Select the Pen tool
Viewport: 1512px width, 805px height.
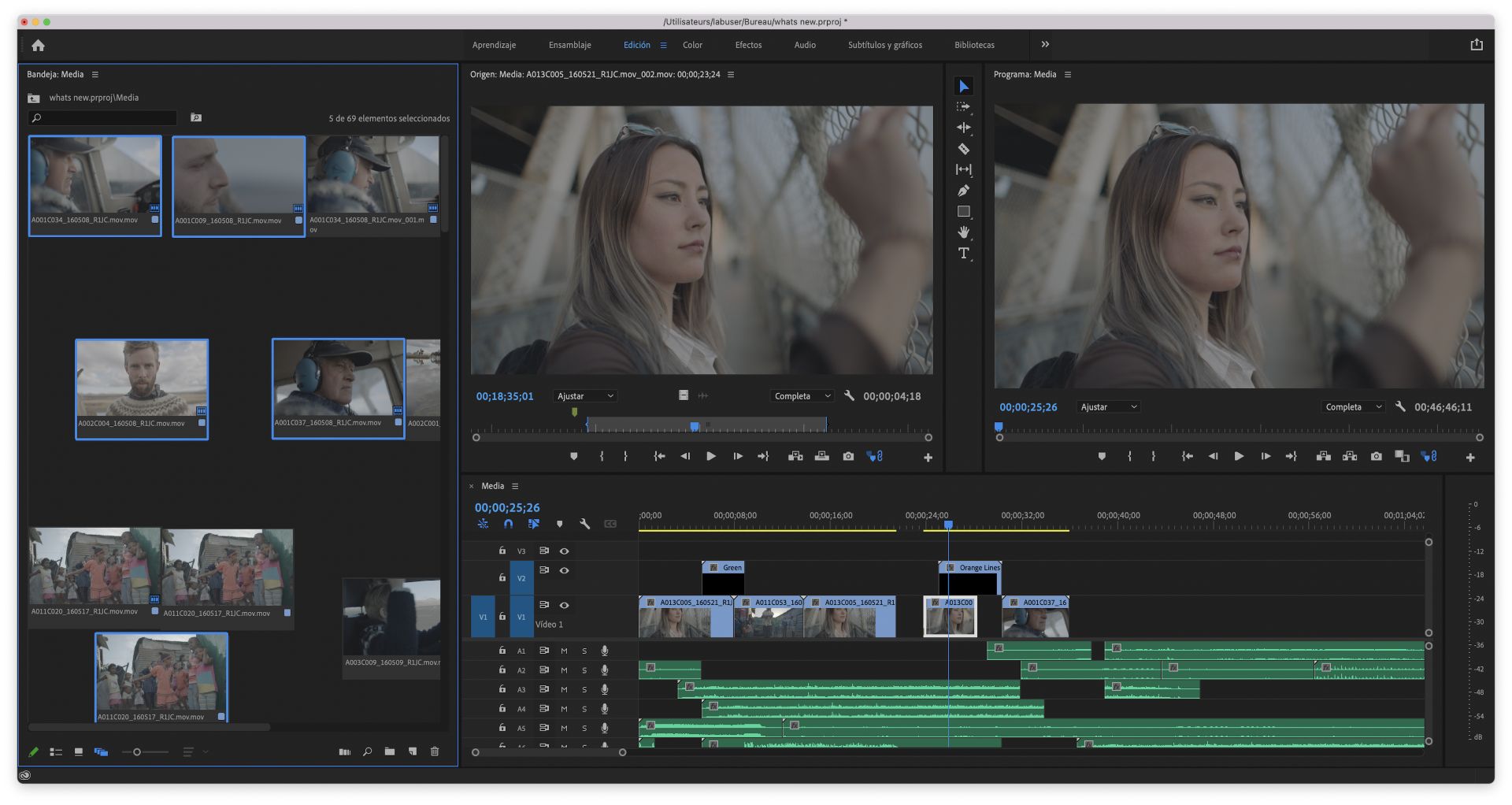coord(963,191)
